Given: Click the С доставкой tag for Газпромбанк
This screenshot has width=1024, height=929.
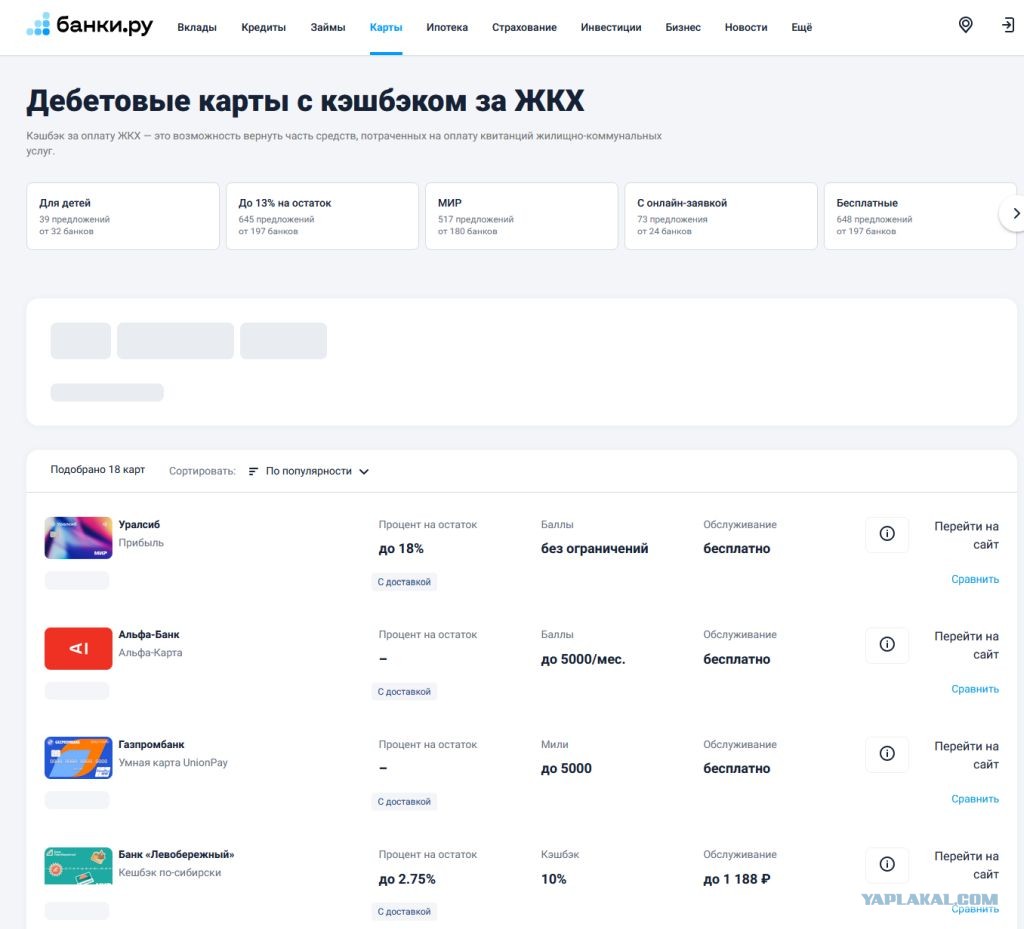Looking at the screenshot, I should pyautogui.click(x=404, y=802).
